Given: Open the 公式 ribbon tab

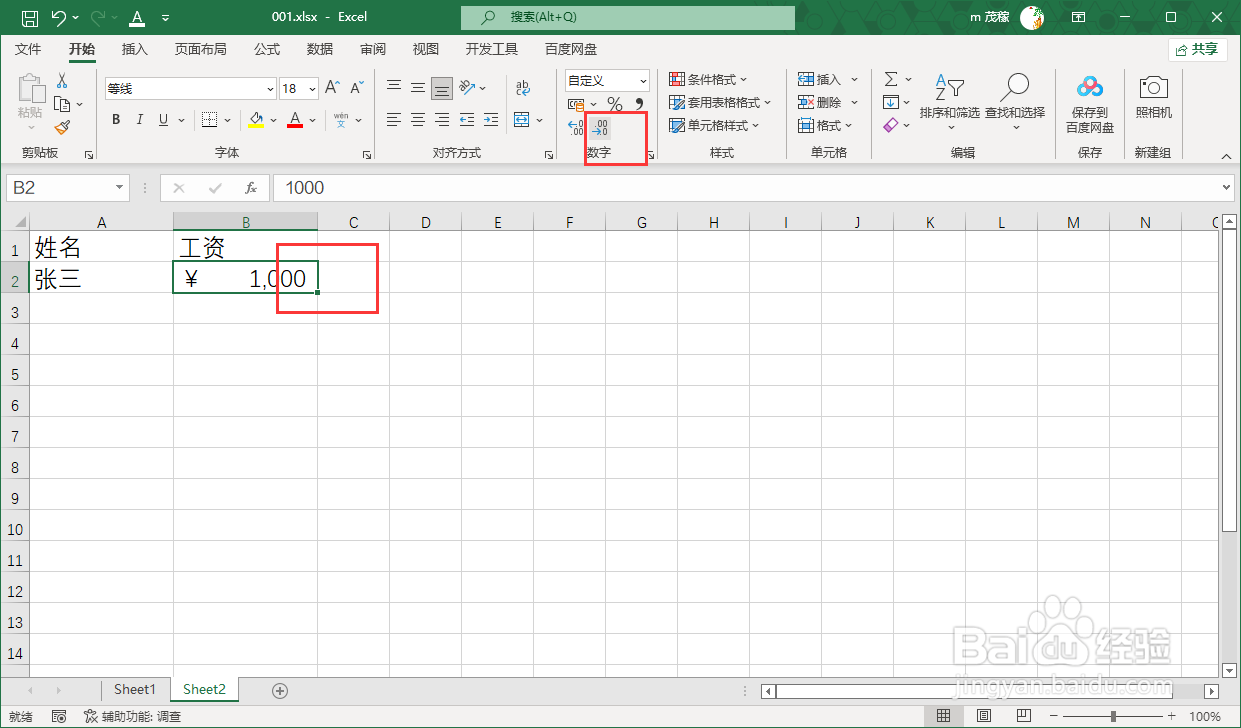Looking at the screenshot, I should tap(265, 48).
